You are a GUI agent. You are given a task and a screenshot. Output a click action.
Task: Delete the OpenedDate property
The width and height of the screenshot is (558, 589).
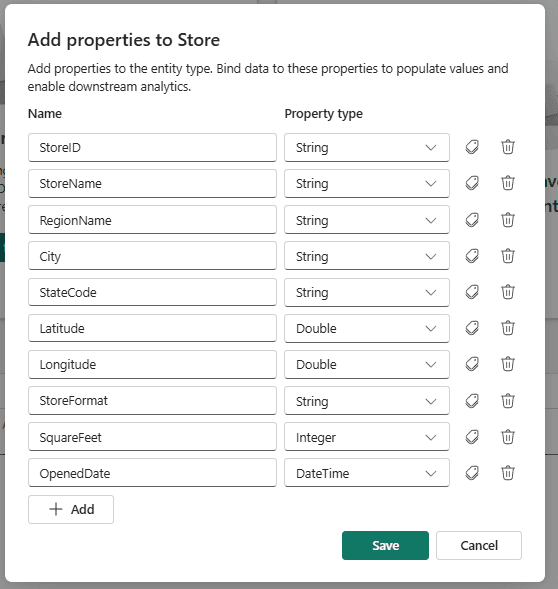click(508, 473)
